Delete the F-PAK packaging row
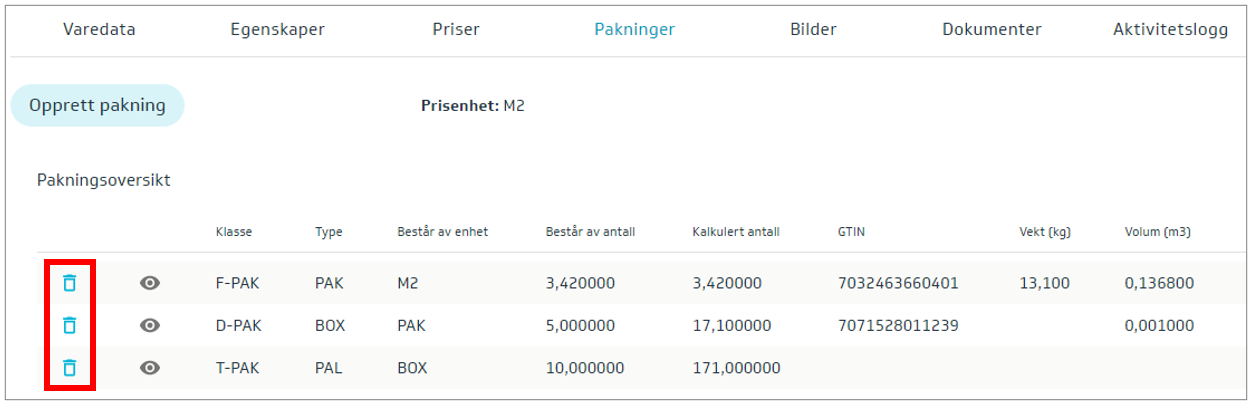1251x405 pixels. pos(69,283)
